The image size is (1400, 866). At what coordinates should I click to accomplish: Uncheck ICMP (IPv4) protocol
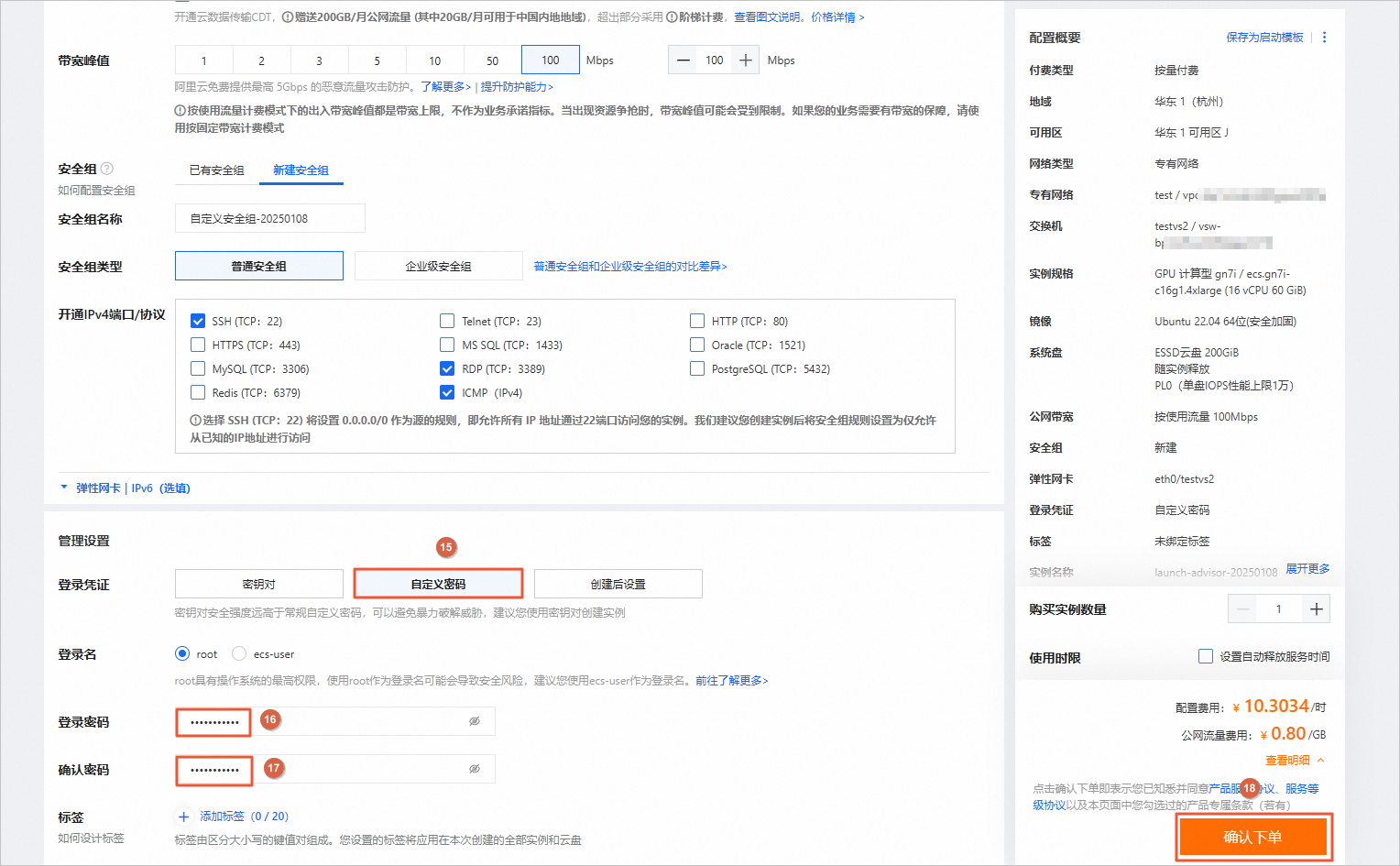[x=447, y=392]
